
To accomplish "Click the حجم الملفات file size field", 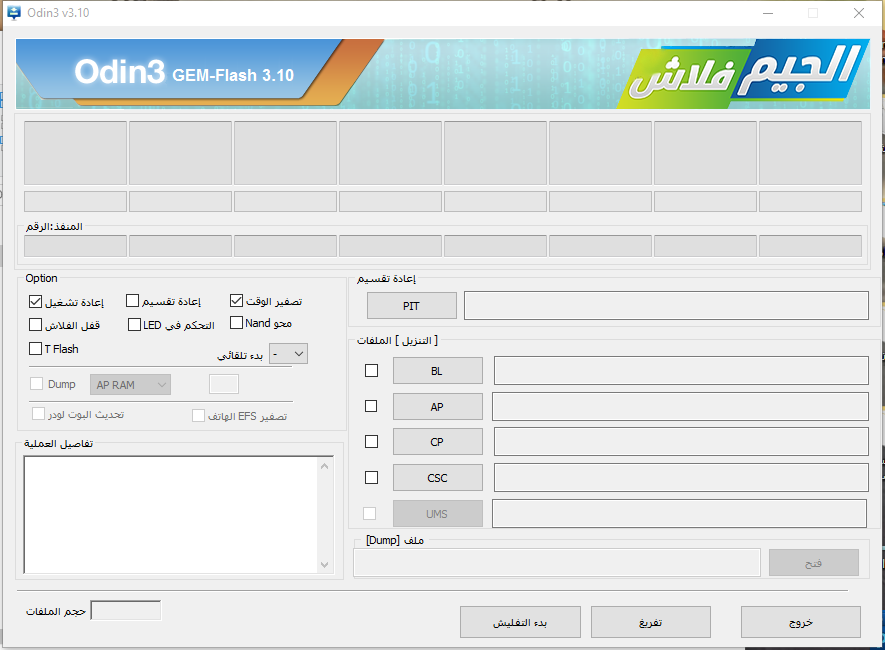I will tap(126, 611).
